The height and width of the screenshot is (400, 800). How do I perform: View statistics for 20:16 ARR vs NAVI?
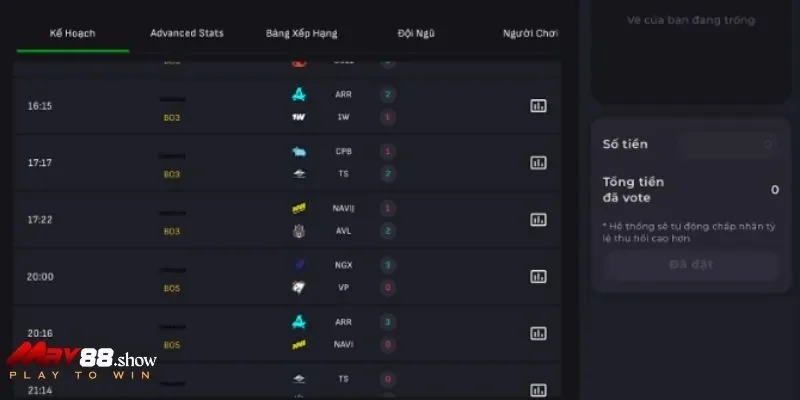(x=538, y=333)
